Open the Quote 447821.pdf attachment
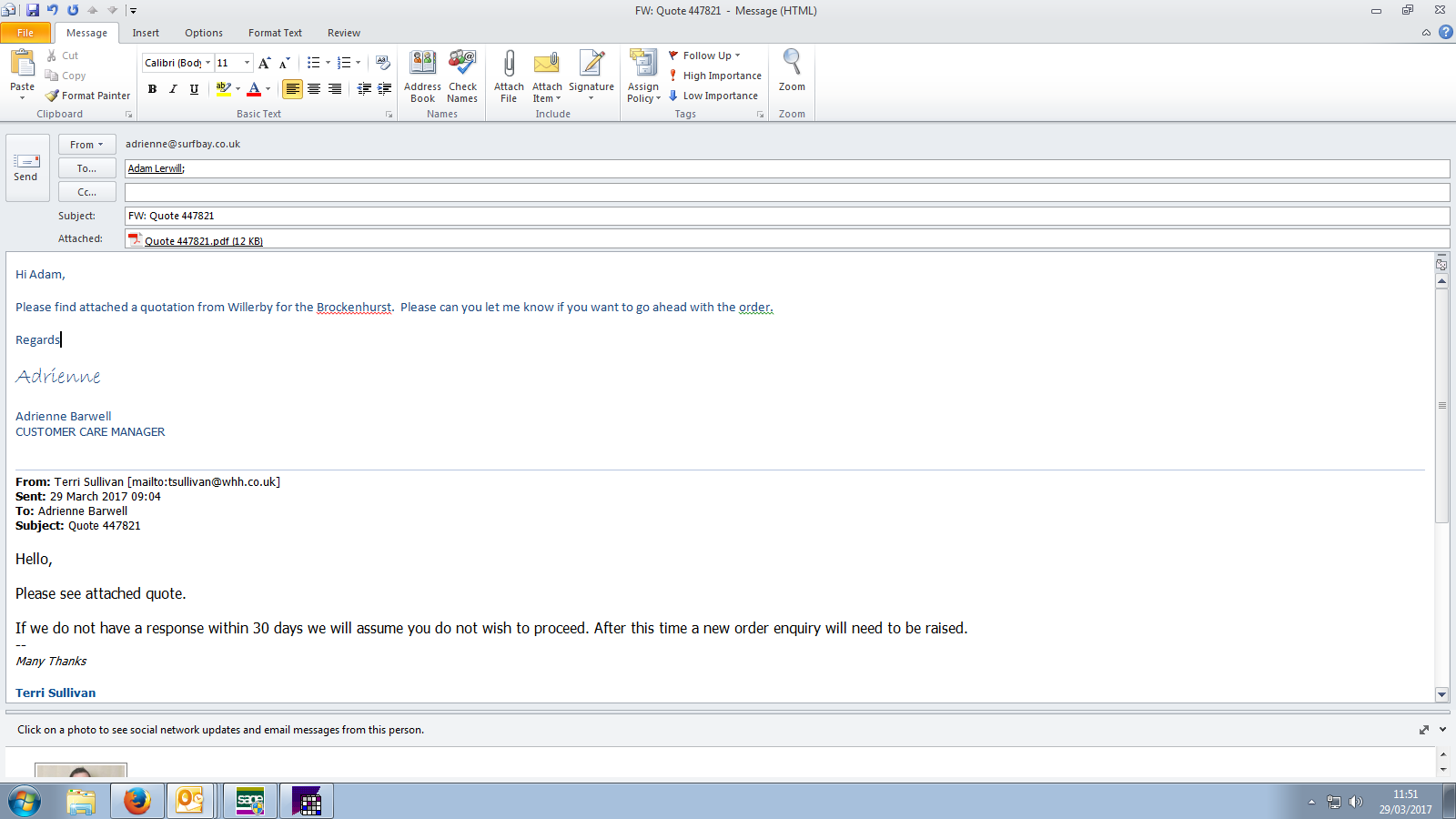This screenshot has height=819, width=1456. (203, 241)
